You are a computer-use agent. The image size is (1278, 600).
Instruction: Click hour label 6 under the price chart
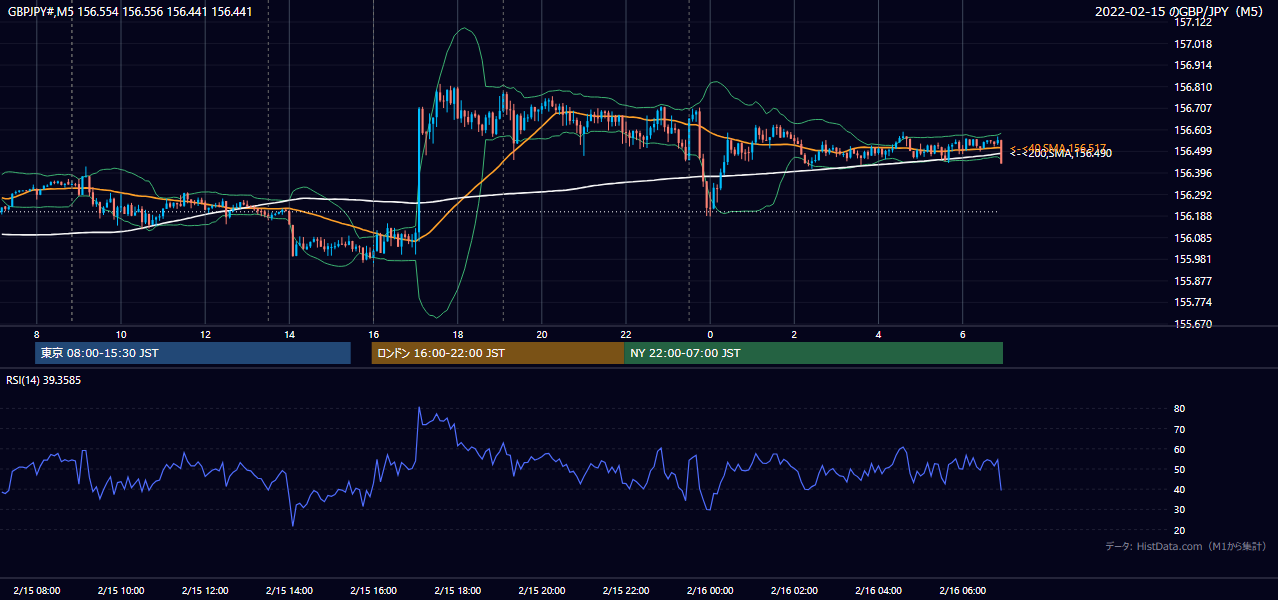(x=962, y=334)
